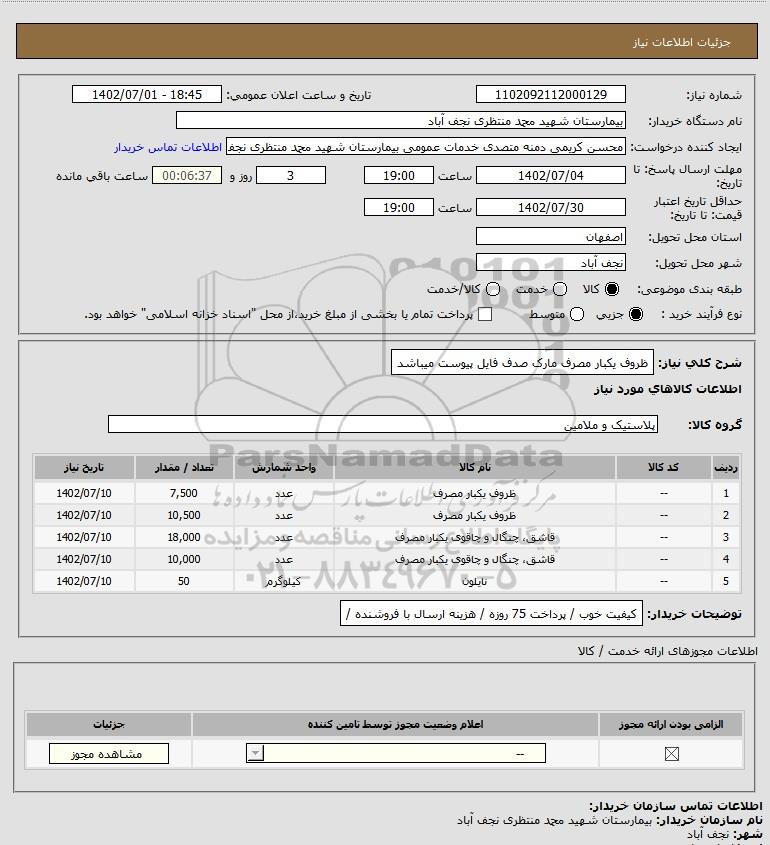The height and width of the screenshot is (845, 770).
Task: Click the announcement date field 1402/07/01 - 18:45
Action: click(x=147, y=94)
